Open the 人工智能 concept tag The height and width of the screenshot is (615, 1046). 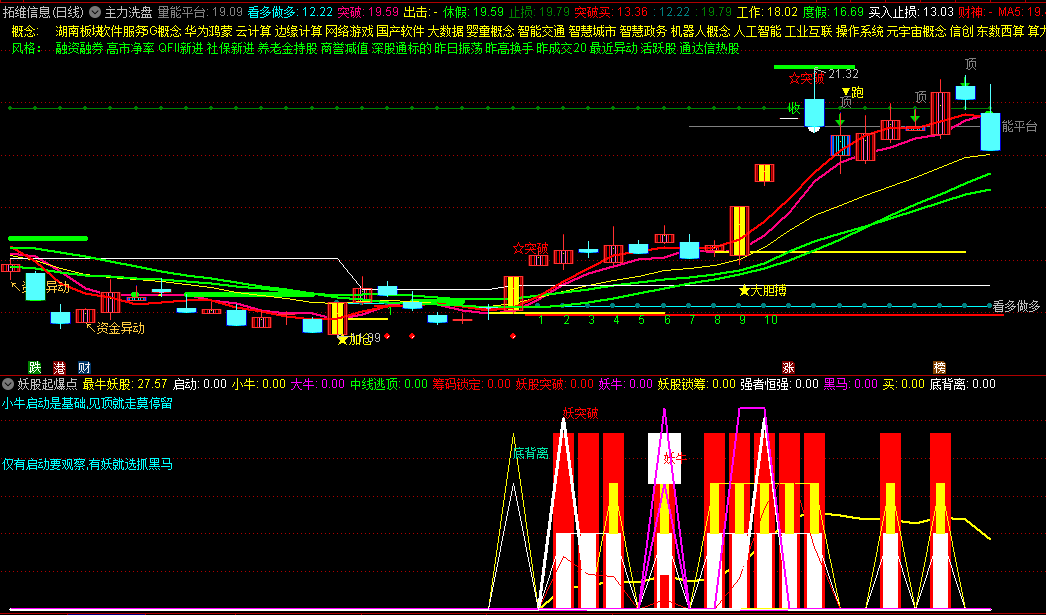coord(758,31)
